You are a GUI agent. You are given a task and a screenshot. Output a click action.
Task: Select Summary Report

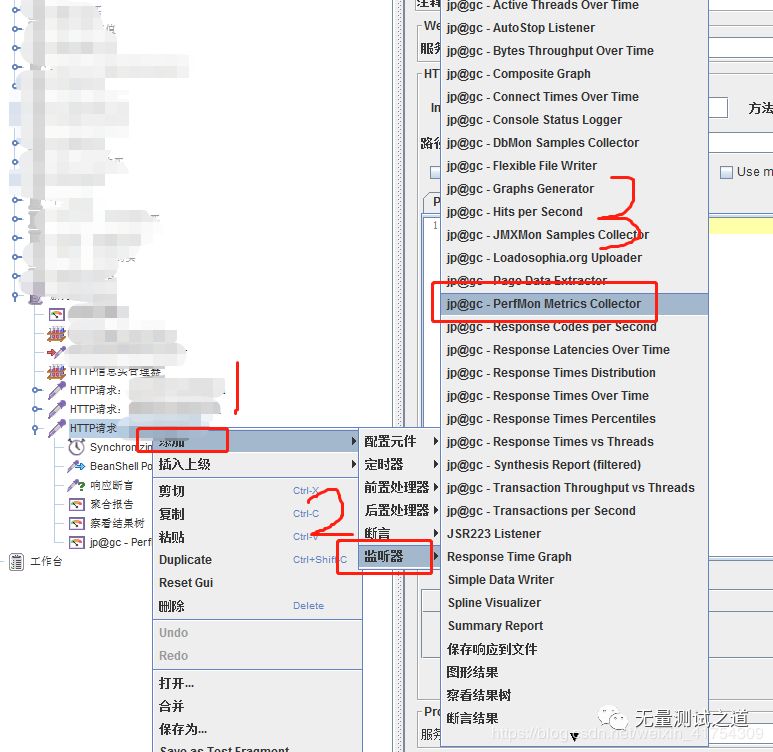click(x=574, y=625)
